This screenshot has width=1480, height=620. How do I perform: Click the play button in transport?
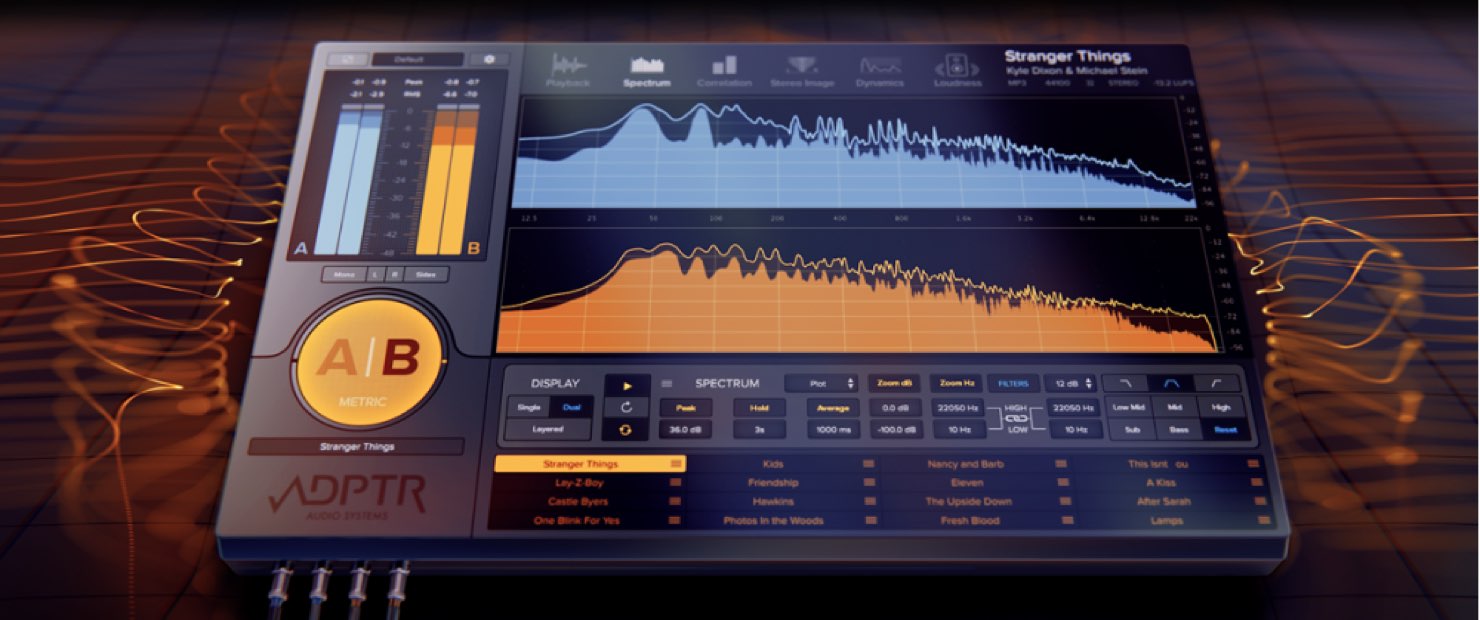point(626,385)
